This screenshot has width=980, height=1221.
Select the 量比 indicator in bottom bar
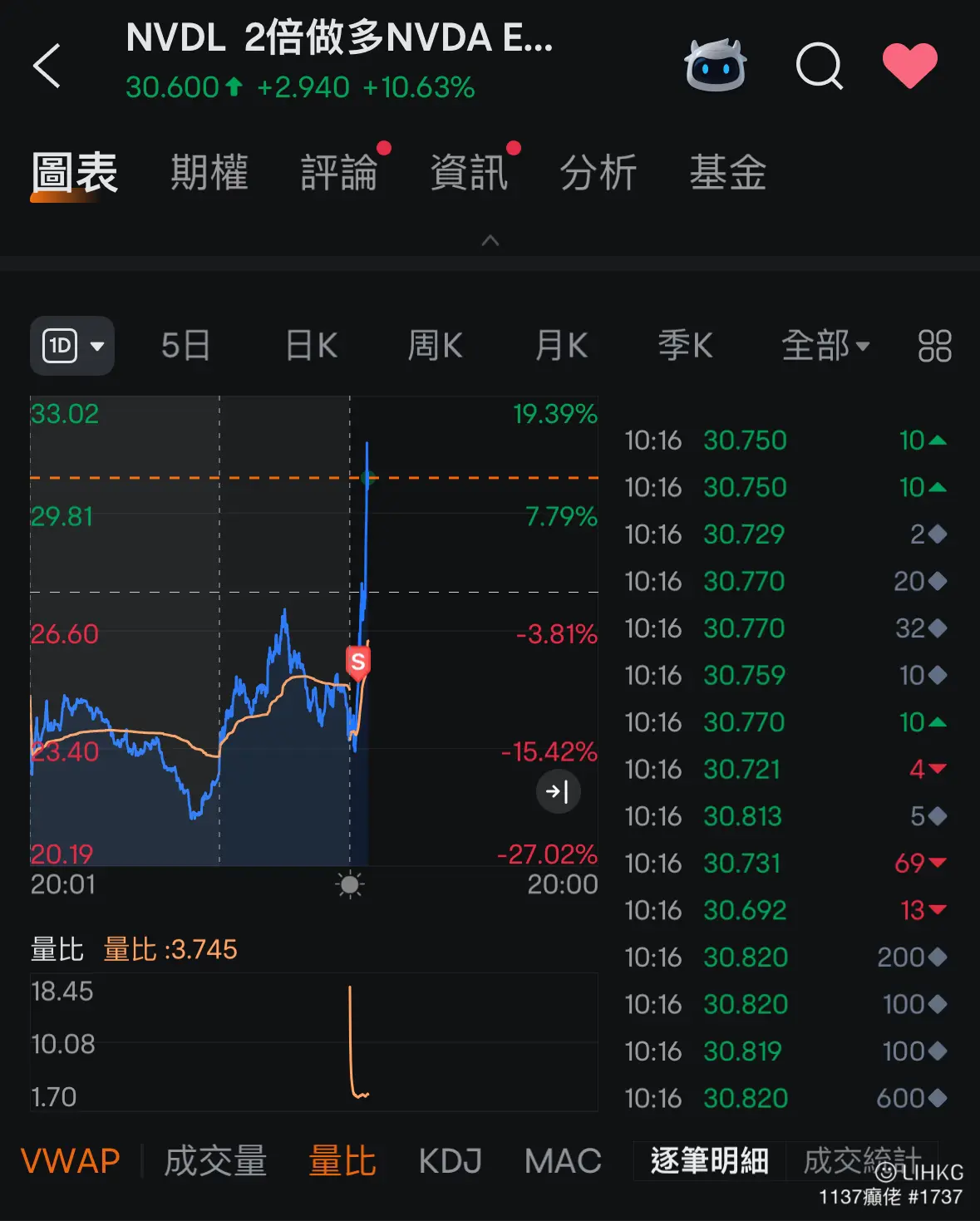(342, 1161)
